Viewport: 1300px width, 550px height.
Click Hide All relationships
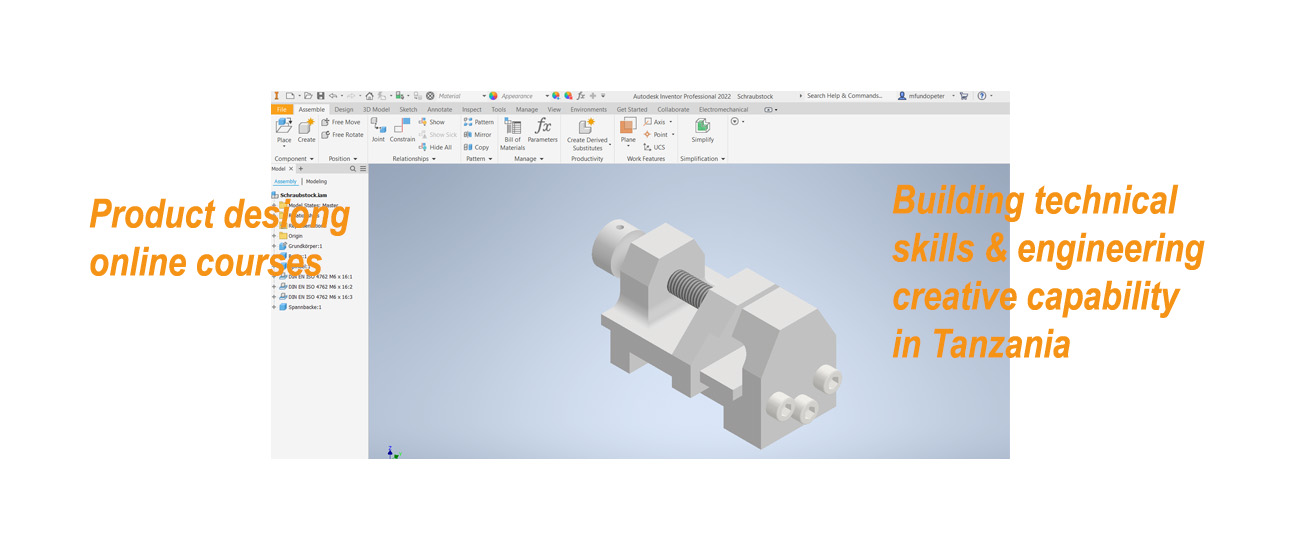tap(435, 147)
